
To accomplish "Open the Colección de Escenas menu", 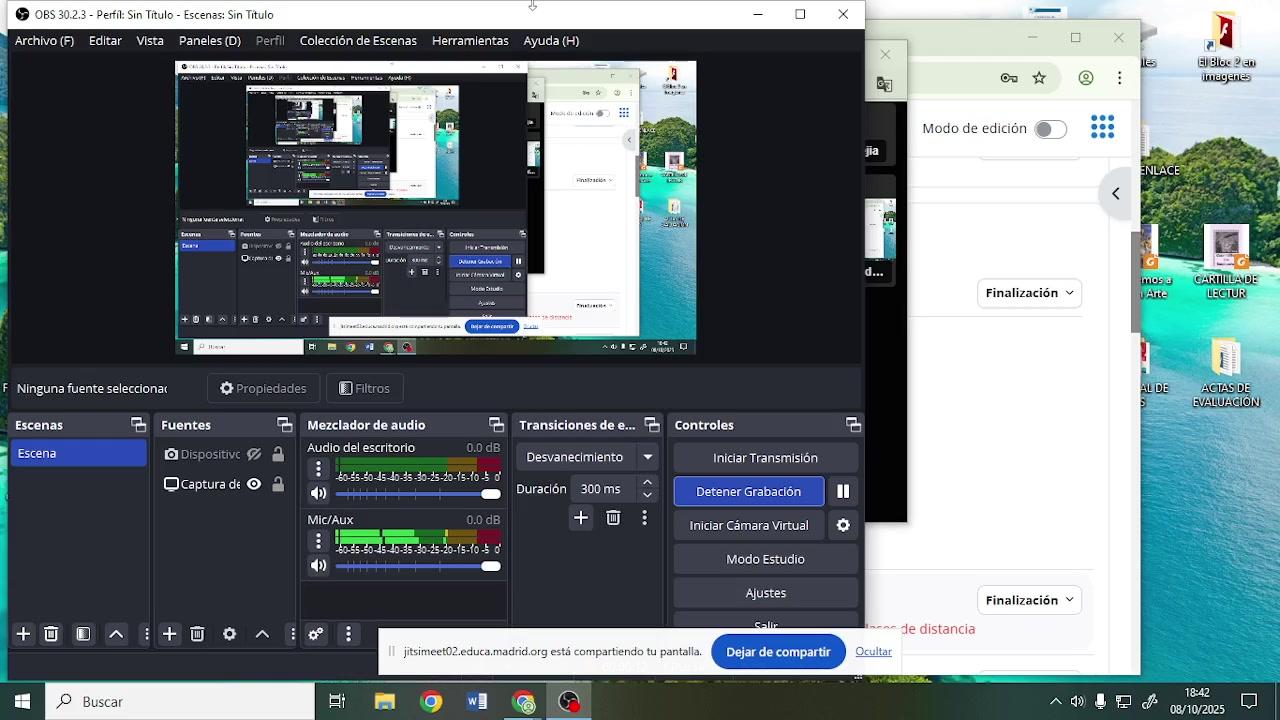I will pyautogui.click(x=358, y=41).
